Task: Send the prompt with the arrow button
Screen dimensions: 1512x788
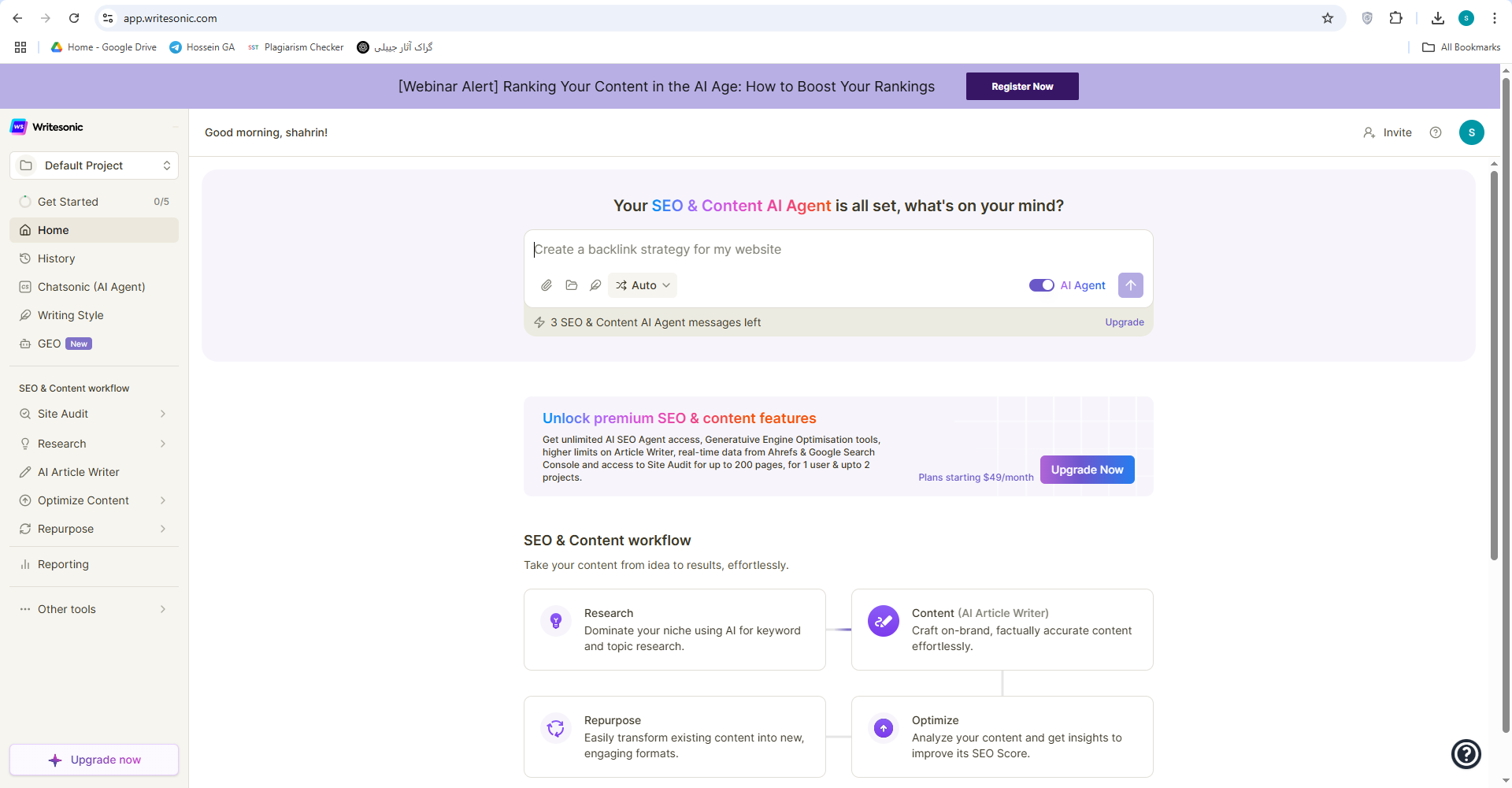Action: (1131, 285)
